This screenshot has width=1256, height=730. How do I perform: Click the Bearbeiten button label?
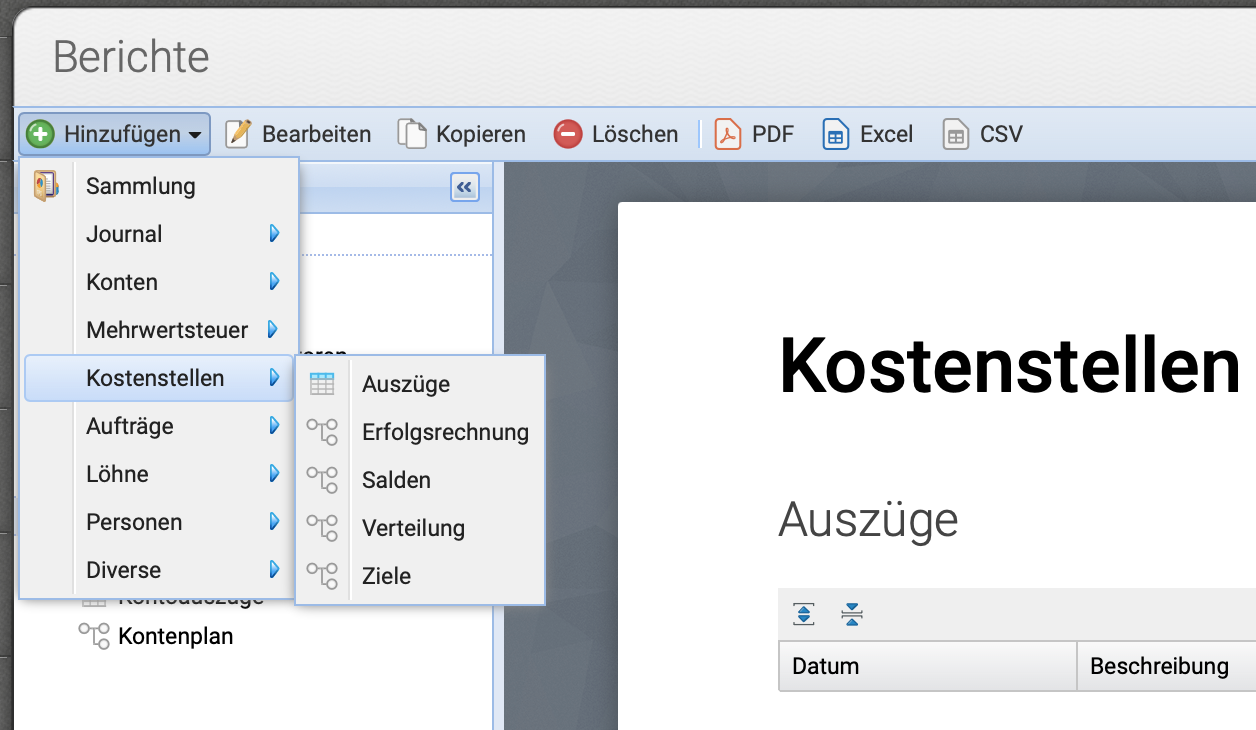click(x=316, y=134)
